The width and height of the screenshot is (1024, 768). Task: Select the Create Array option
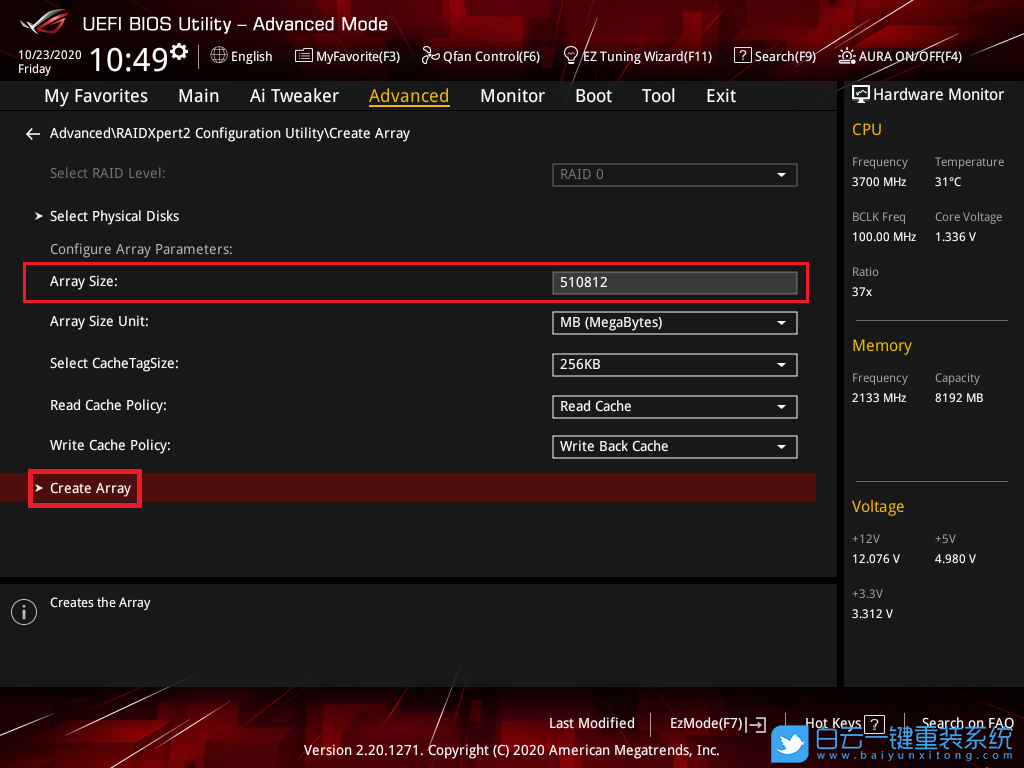click(90, 488)
